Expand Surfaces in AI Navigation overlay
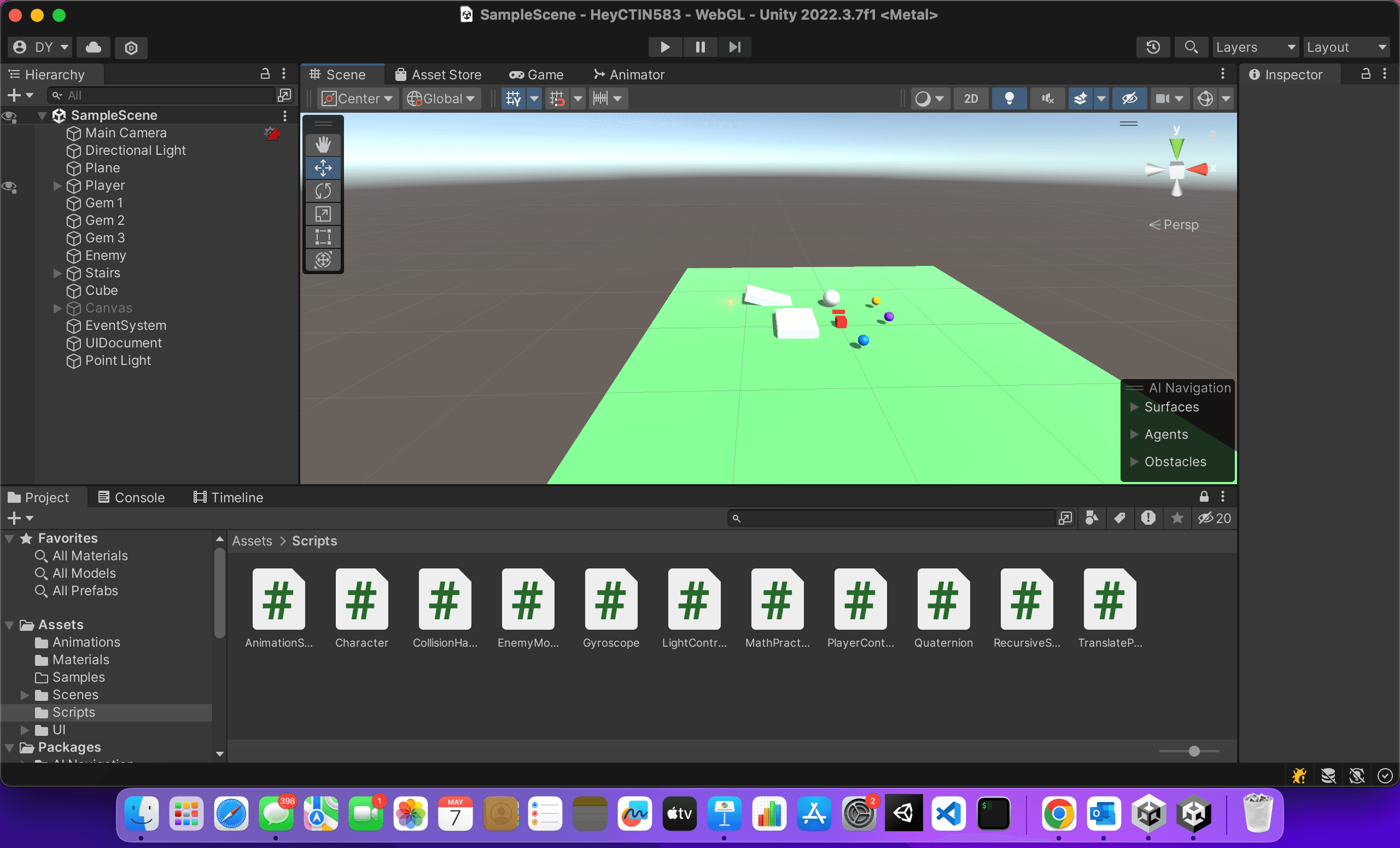The image size is (1400, 848). pyautogui.click(x=1134, y=407)
